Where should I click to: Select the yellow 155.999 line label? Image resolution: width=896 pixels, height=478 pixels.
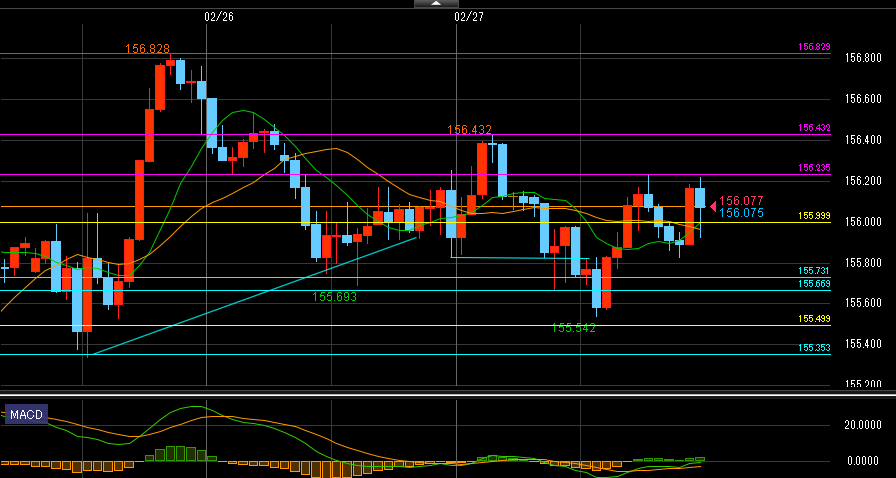tap(814, 216)
